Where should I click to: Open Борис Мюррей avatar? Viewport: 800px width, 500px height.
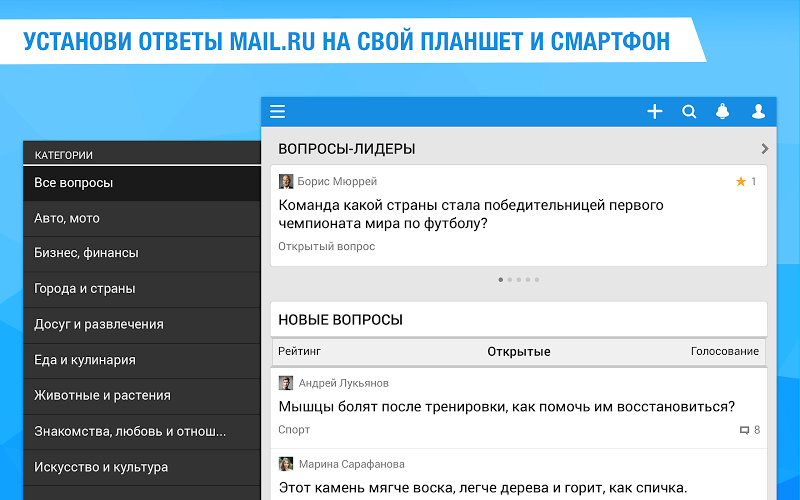(286, 181)
